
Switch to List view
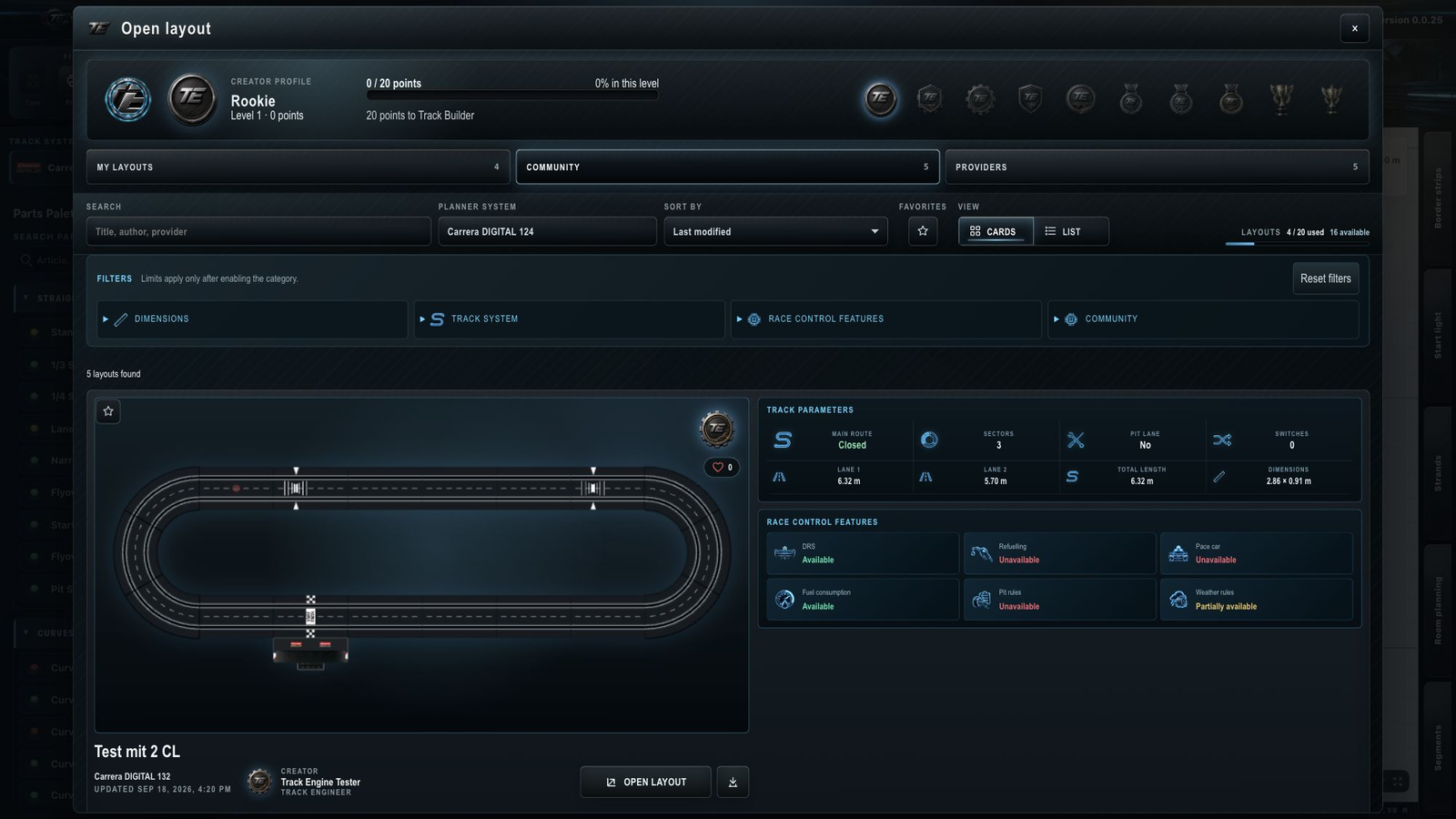point(1071,231)
